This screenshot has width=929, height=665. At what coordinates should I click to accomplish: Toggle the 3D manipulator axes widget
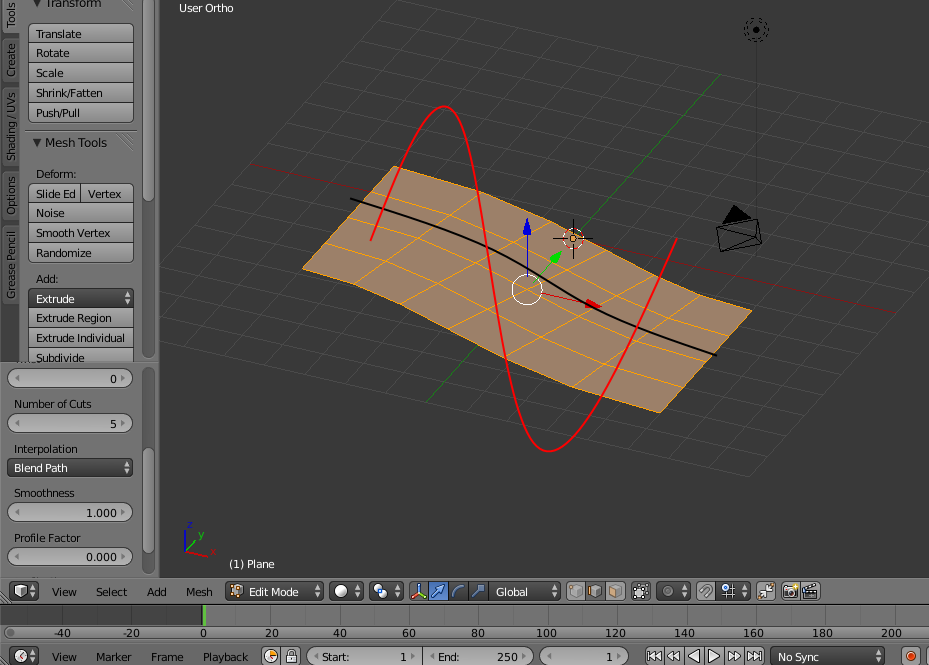tap(418, 591)
